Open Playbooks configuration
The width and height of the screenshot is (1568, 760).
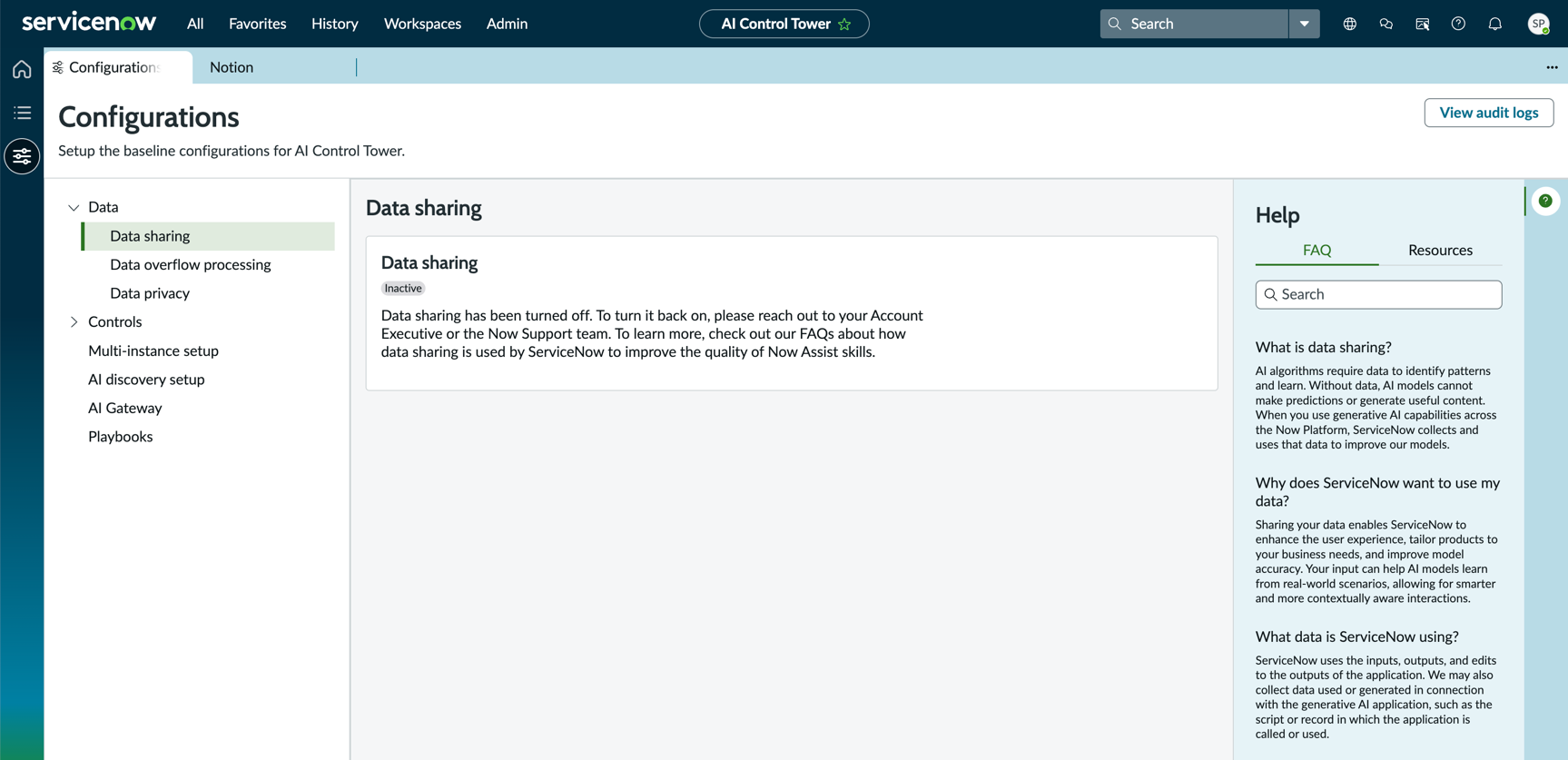(120, 437)
